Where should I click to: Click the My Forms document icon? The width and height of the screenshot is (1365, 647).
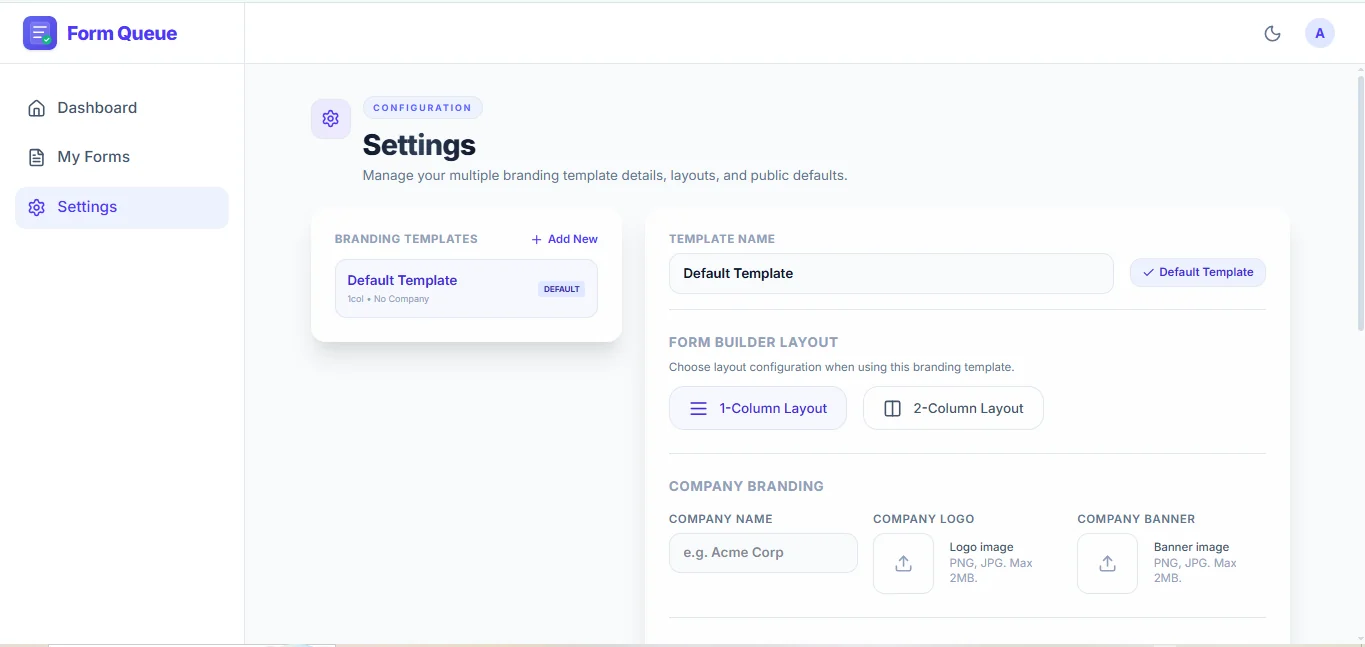(x=37, y=157)
